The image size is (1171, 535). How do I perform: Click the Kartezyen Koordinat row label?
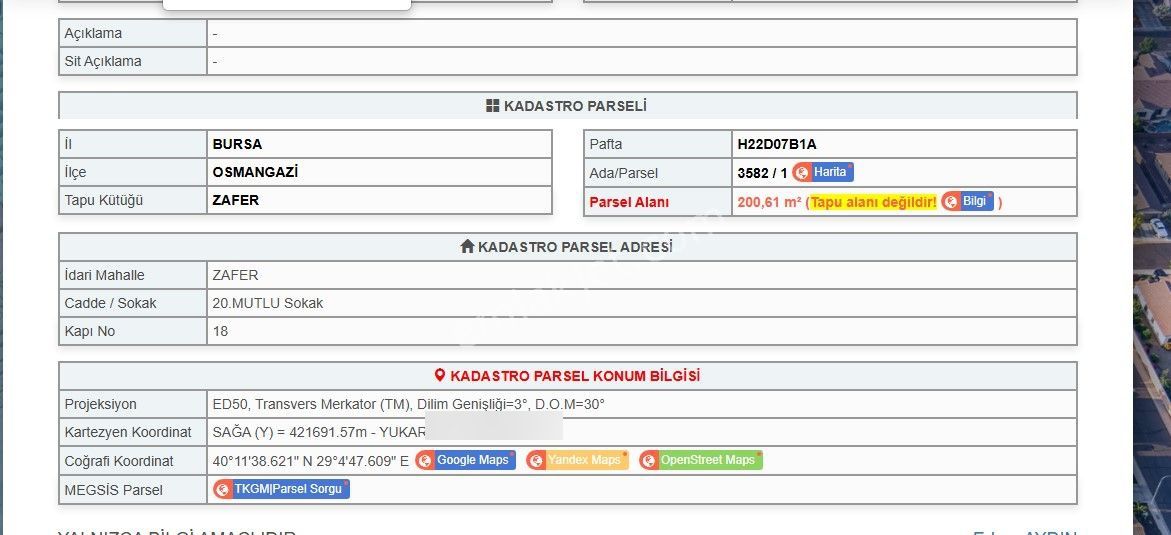tap(128, 432)
